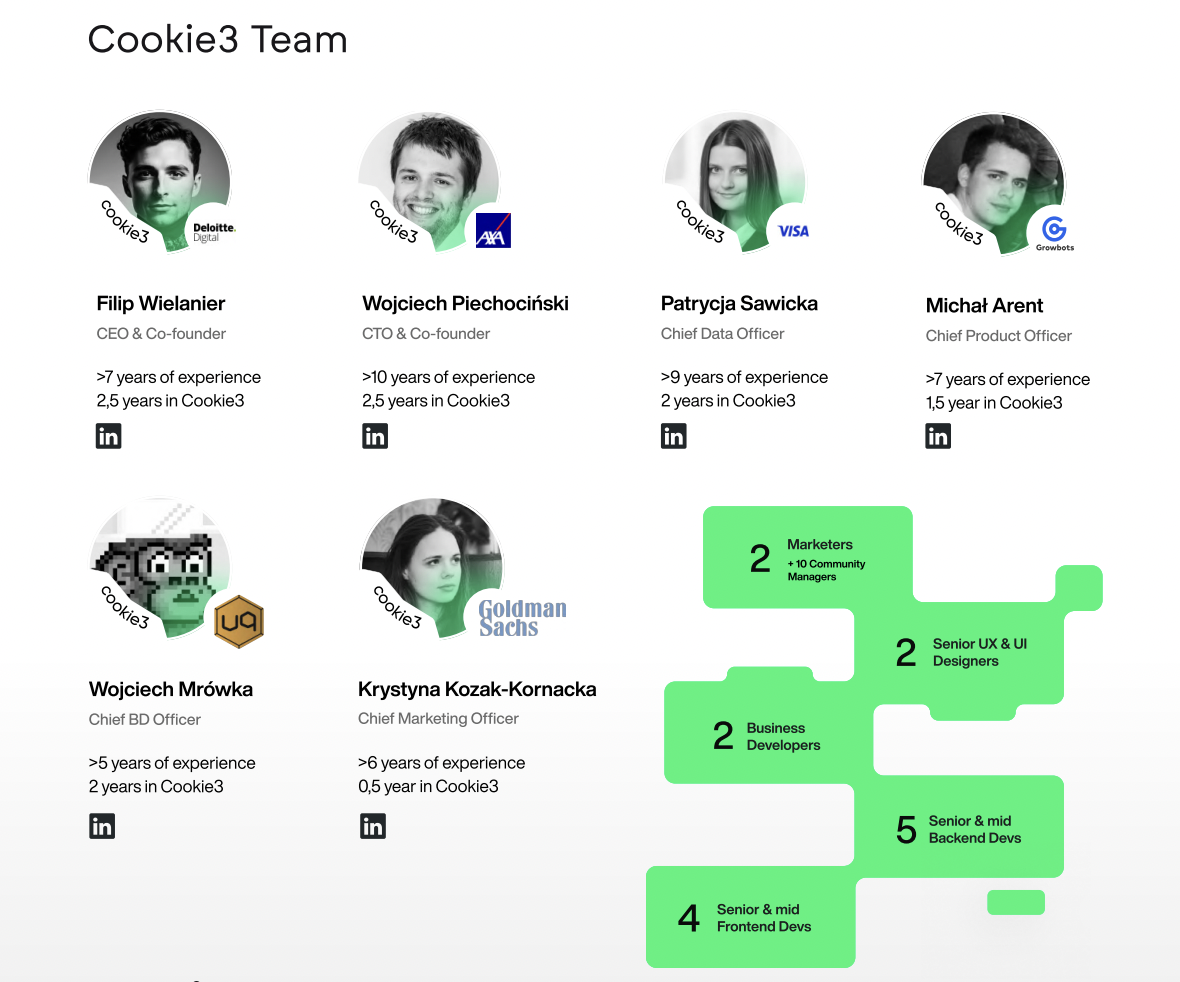Viewport: 1180px width, 982px height.
Task: Open Krystyna Kozak-Kornacka's LinkedIn icon
Action: click(372, 826)
